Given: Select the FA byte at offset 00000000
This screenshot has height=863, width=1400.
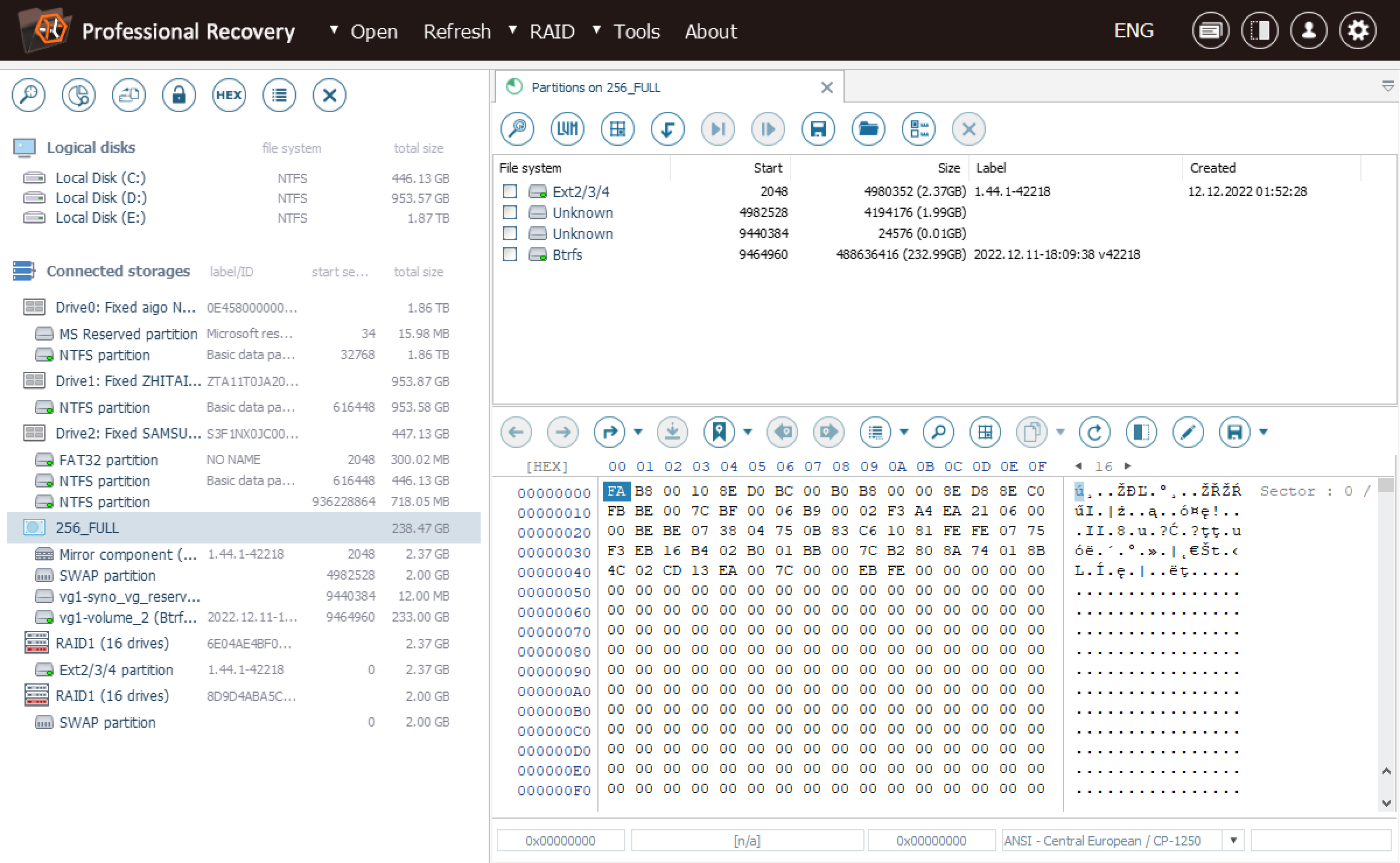Looking at the screenshot, I should pos(617,491).
